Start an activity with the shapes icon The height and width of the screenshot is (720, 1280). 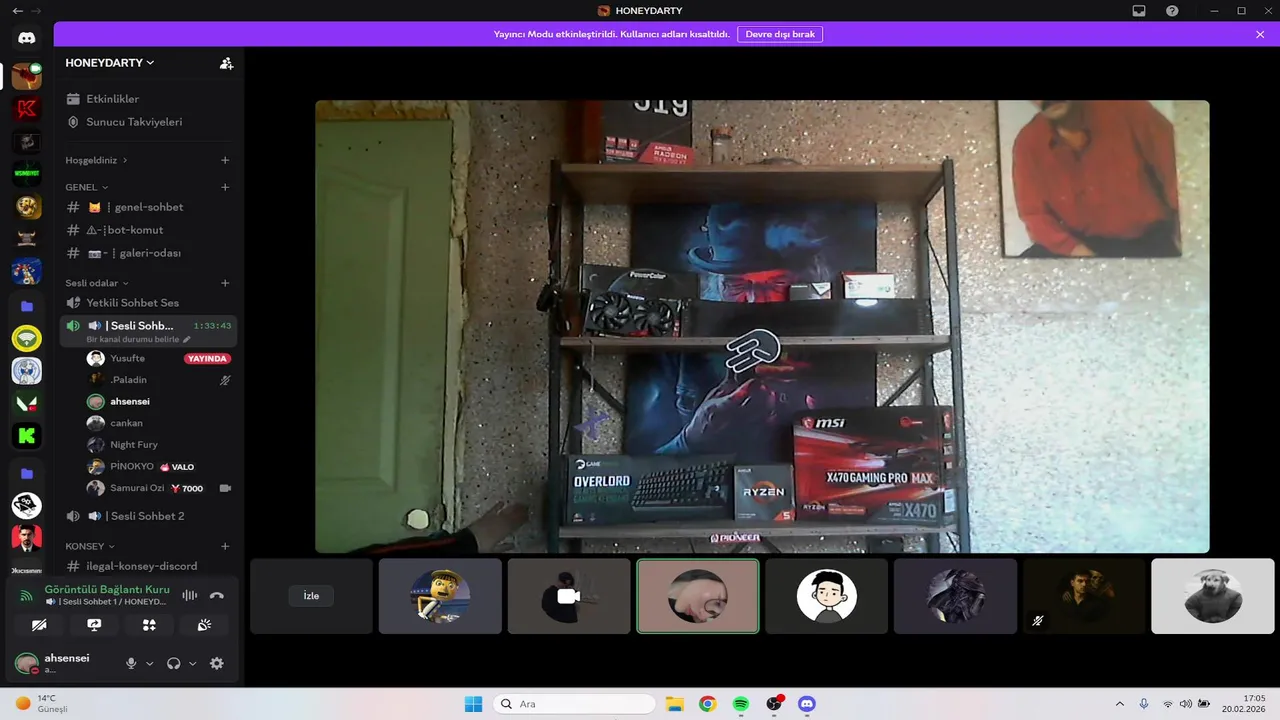coord(149,625)
